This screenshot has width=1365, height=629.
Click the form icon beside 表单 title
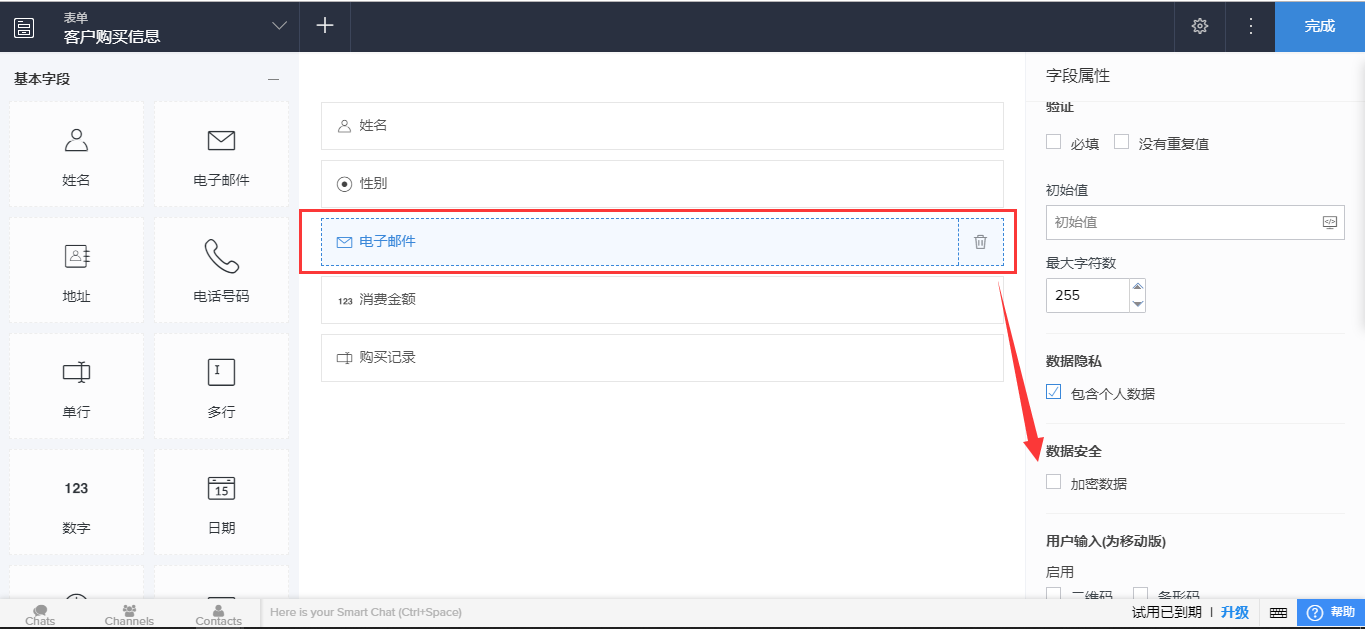click(24, 27)
